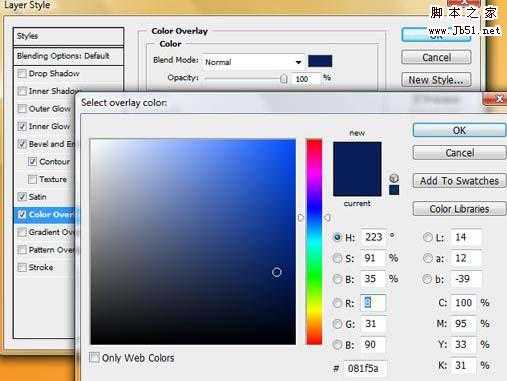This screenshot has height=381, width=507.
Task: Close the Select overlay color dialog
Action: point(496,99)
